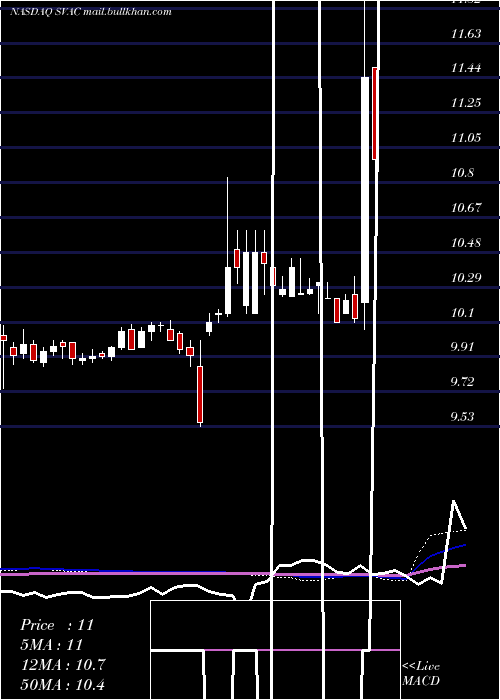Click the 11.05 price axis label
The width and height of the screenshot is (500, 700).
[x=466, y=138]
